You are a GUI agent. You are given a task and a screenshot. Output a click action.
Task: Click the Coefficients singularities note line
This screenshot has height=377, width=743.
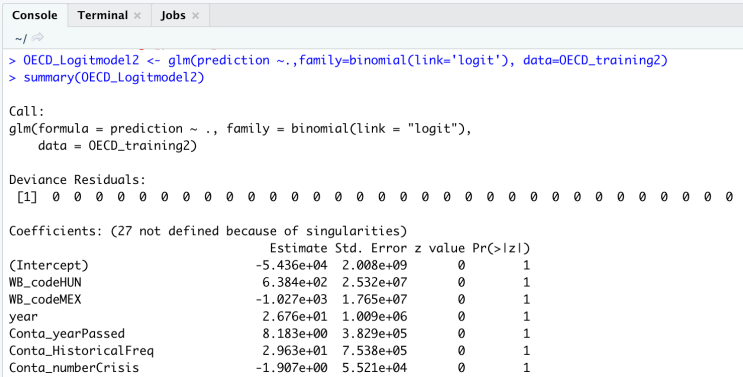208,231
